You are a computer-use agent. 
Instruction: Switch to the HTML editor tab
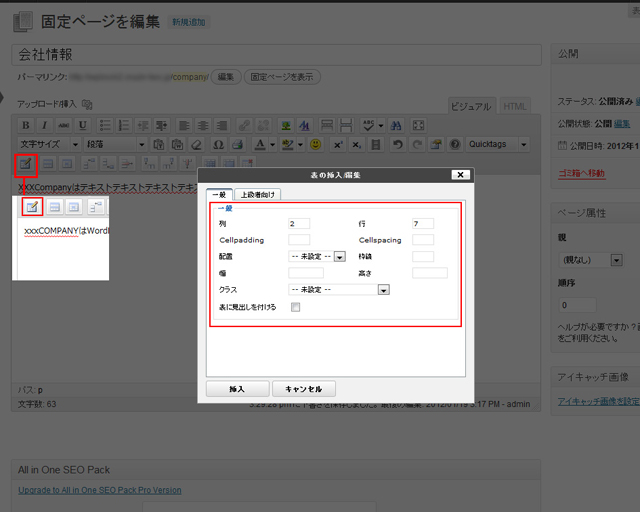click(515, 106)
